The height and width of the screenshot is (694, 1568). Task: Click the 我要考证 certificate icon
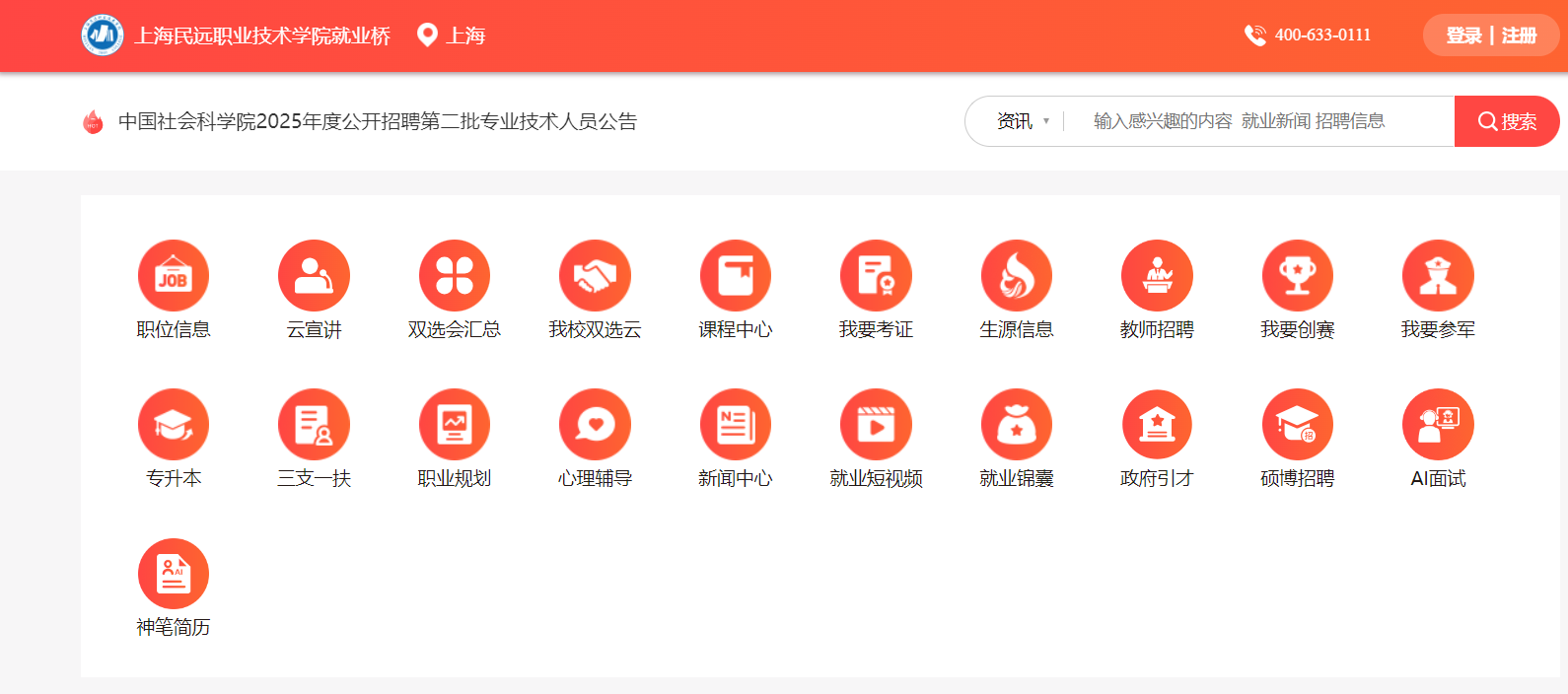click(x=876, y=276)
